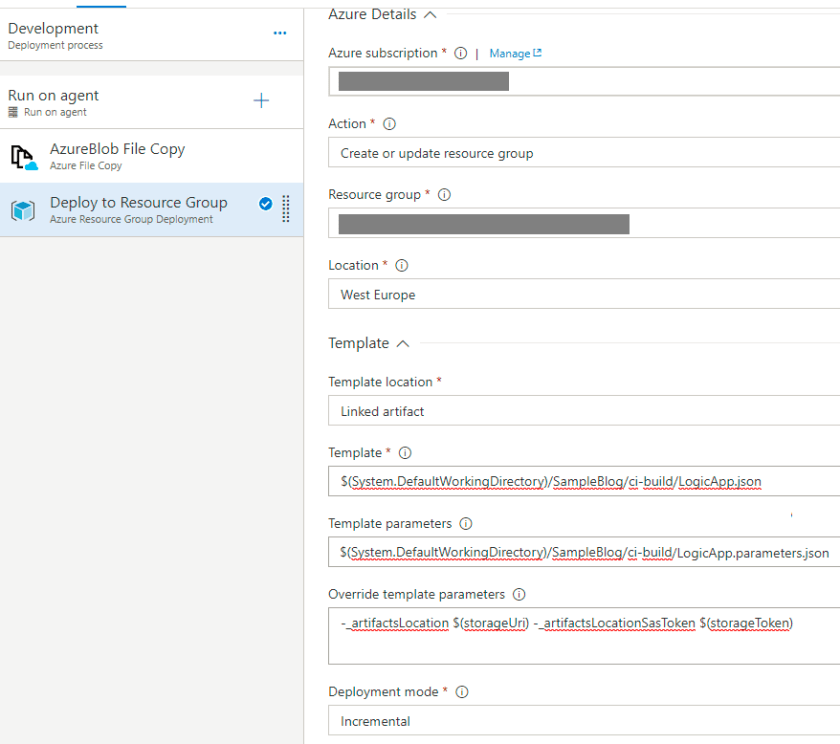Image resolution: width=840 pixels, height=744 pixels.
Task: Click info icon next to Azure subscription
Action: 460,54
